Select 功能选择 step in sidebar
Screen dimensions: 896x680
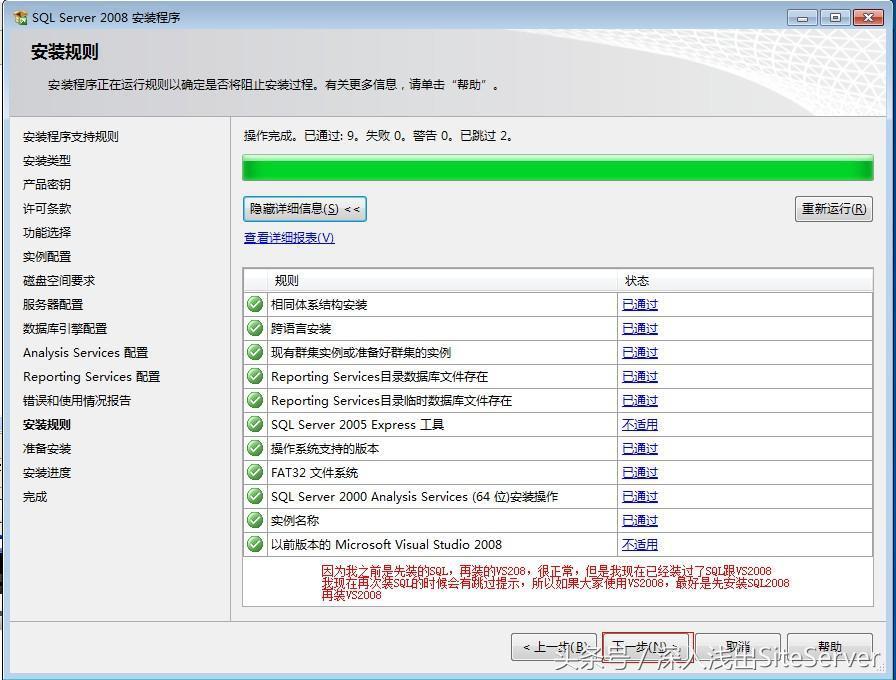47,233
